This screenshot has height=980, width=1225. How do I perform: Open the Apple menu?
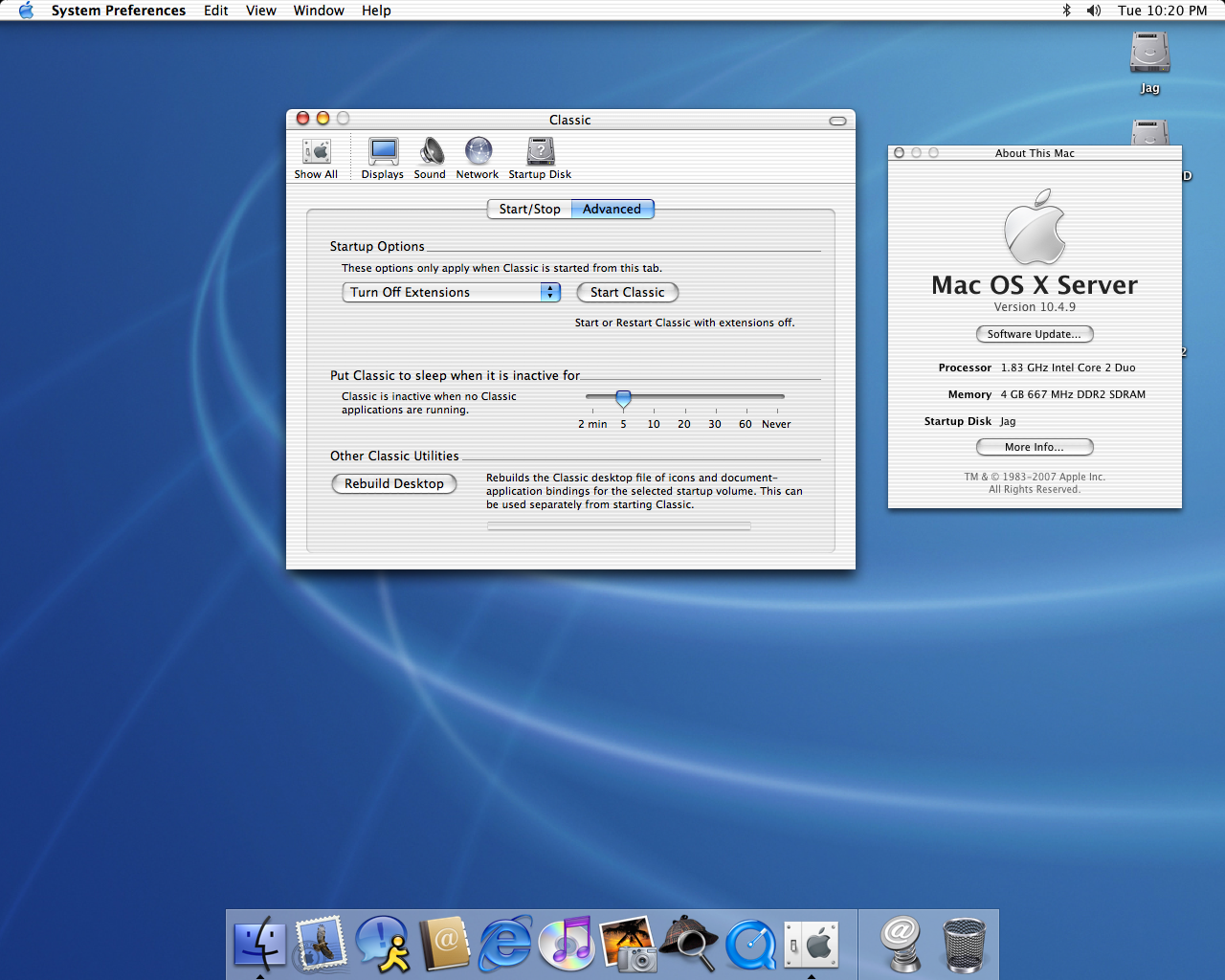26,11
